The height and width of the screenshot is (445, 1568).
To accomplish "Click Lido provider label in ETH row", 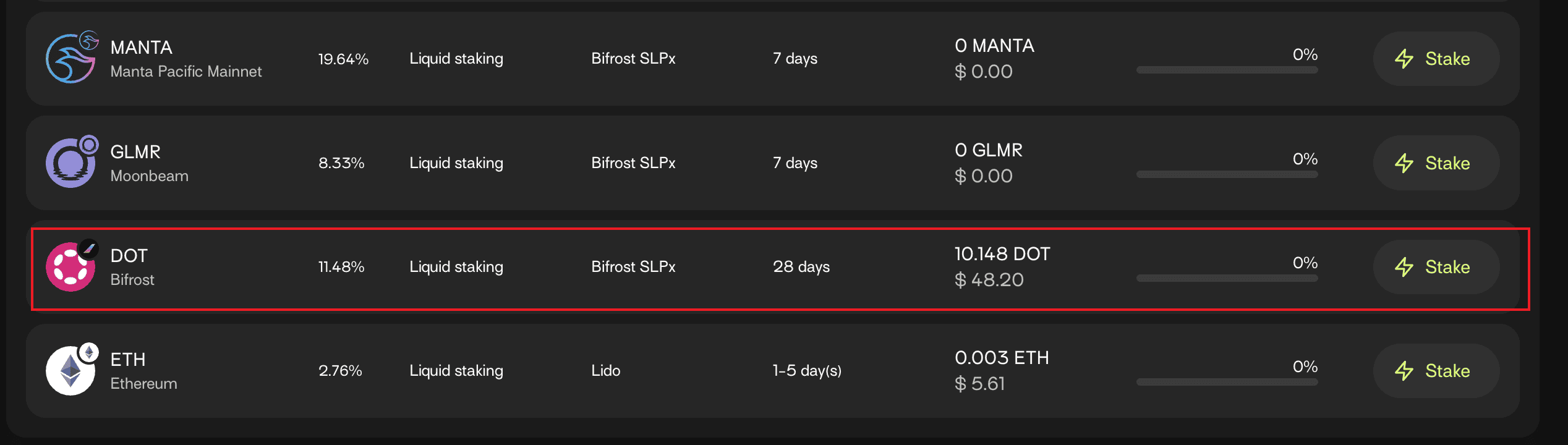I will [605, 371].
